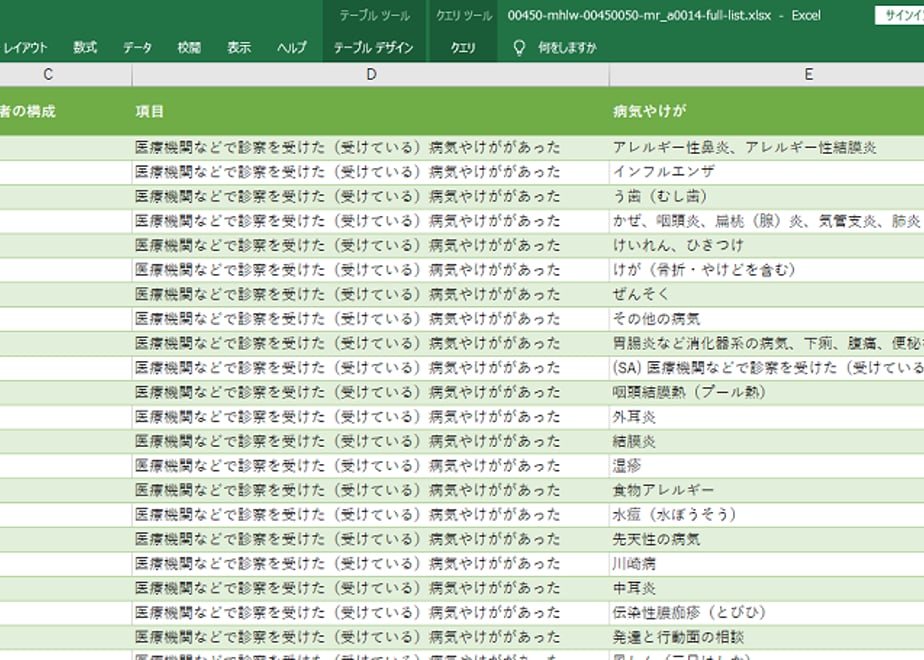Image resolution: width=924 pixels, height=660 pixels.
Task: Select the う歯（むし歯） cell
Action: coord(767,196)
